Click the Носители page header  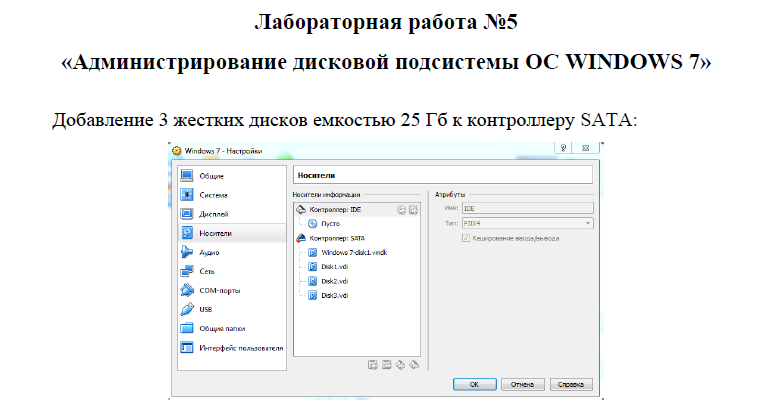(443, 175)
